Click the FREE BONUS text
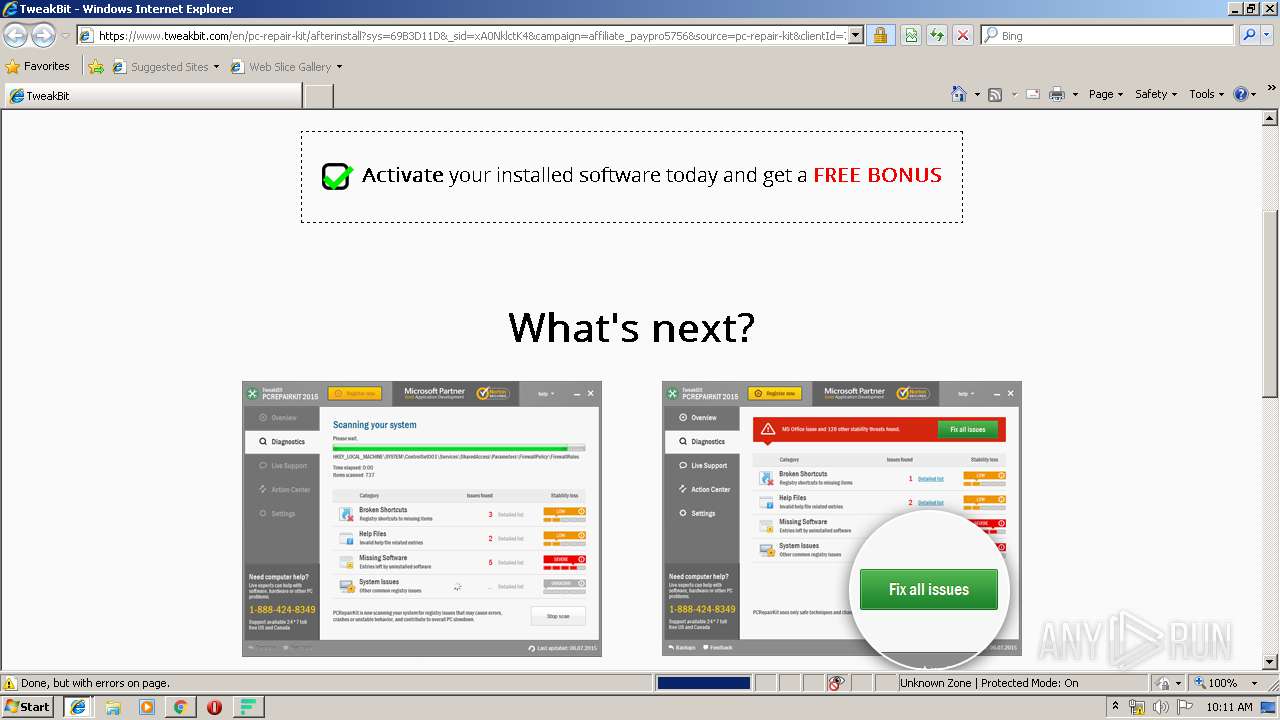The height and width of the screenshot is (720, 1280). pos(877,175)
